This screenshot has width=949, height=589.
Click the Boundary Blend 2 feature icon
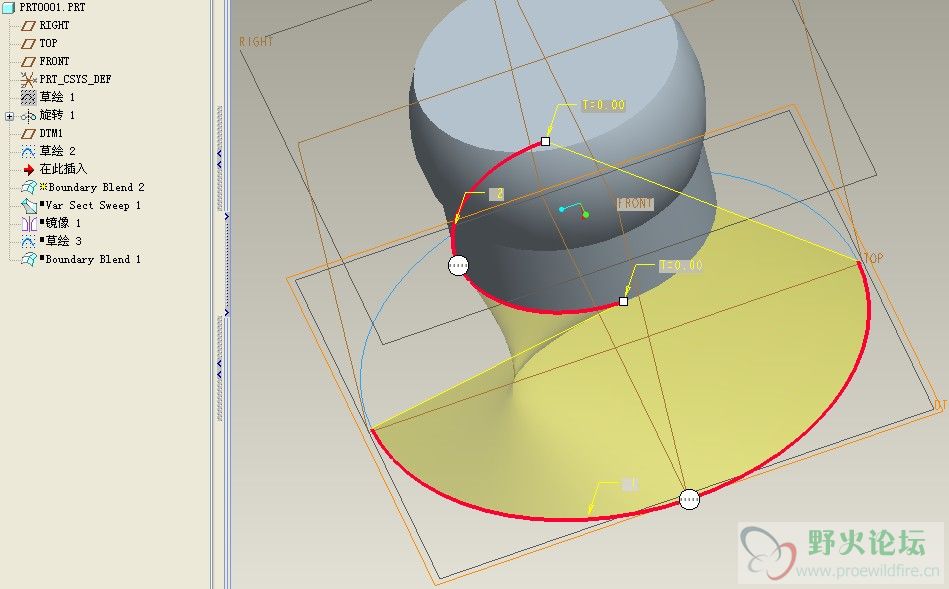click(28, 188)
